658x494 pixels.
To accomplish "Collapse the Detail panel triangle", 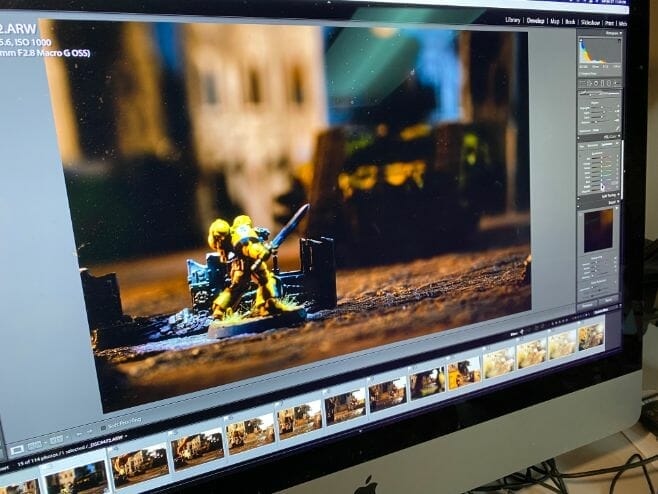I will [x=618, y=202].
